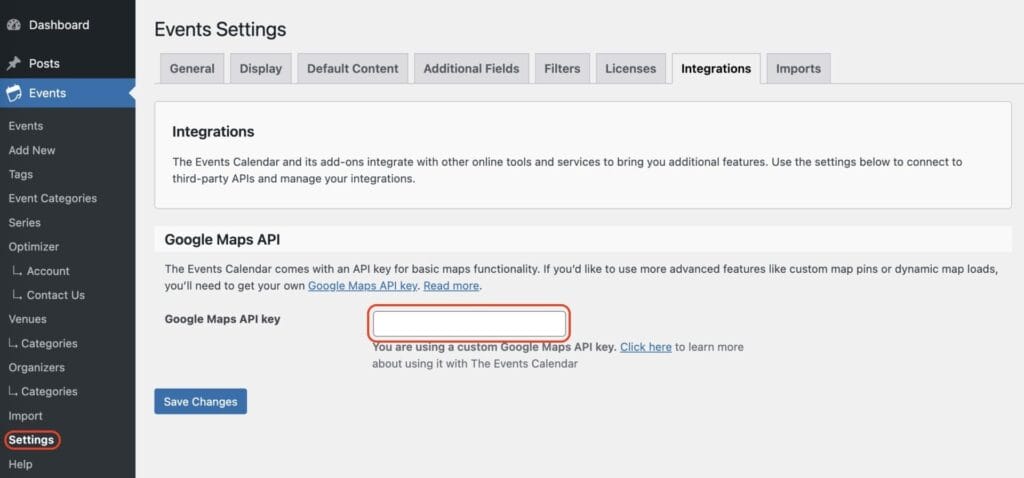
Task: Click the Events Settings page heading
Action: coord(220,29)
